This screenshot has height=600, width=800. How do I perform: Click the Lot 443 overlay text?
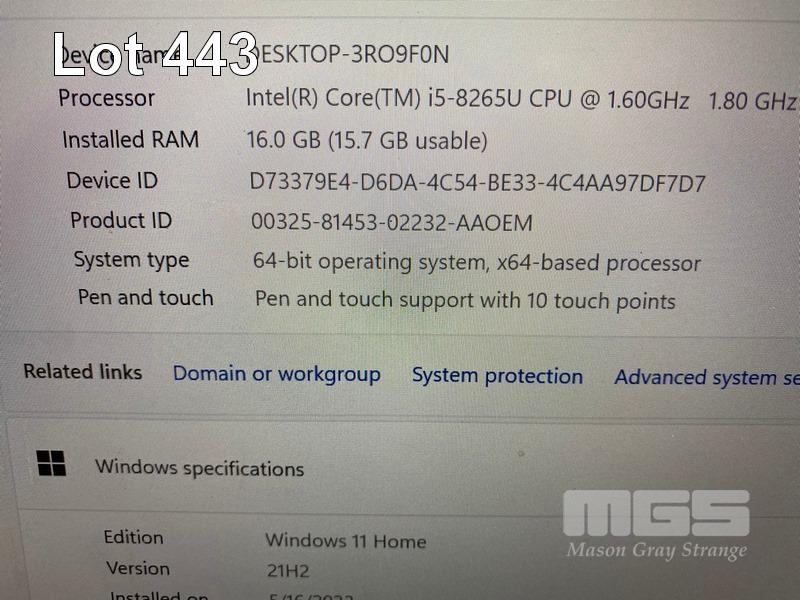click(156, 54)
